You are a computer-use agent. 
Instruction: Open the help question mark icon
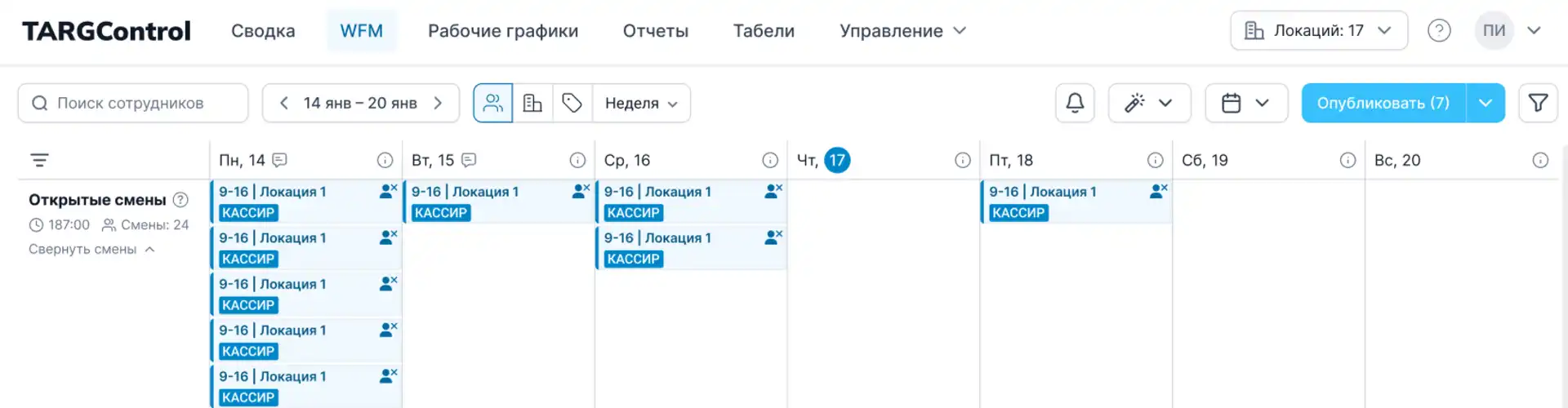[x=1439, y=31]
